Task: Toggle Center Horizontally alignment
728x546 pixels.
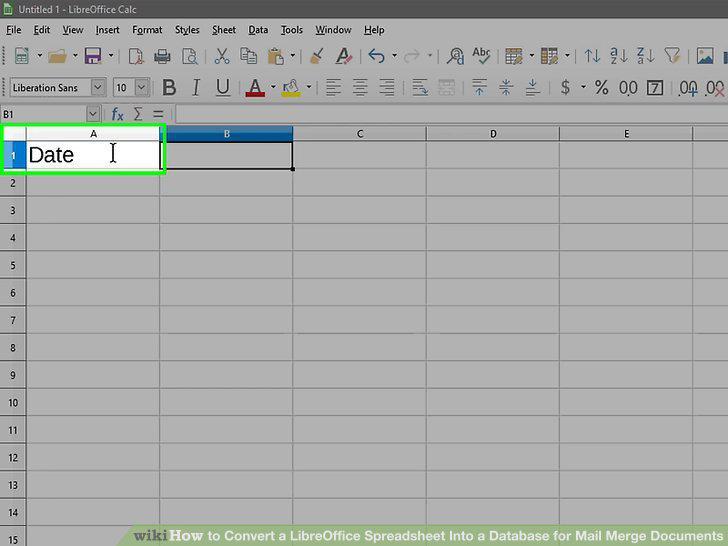Action: (360, 88)
